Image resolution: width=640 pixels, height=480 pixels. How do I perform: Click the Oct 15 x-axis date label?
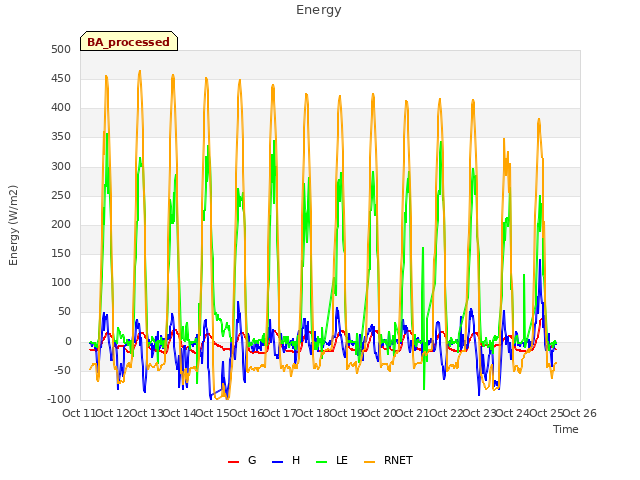coord(212,413)
